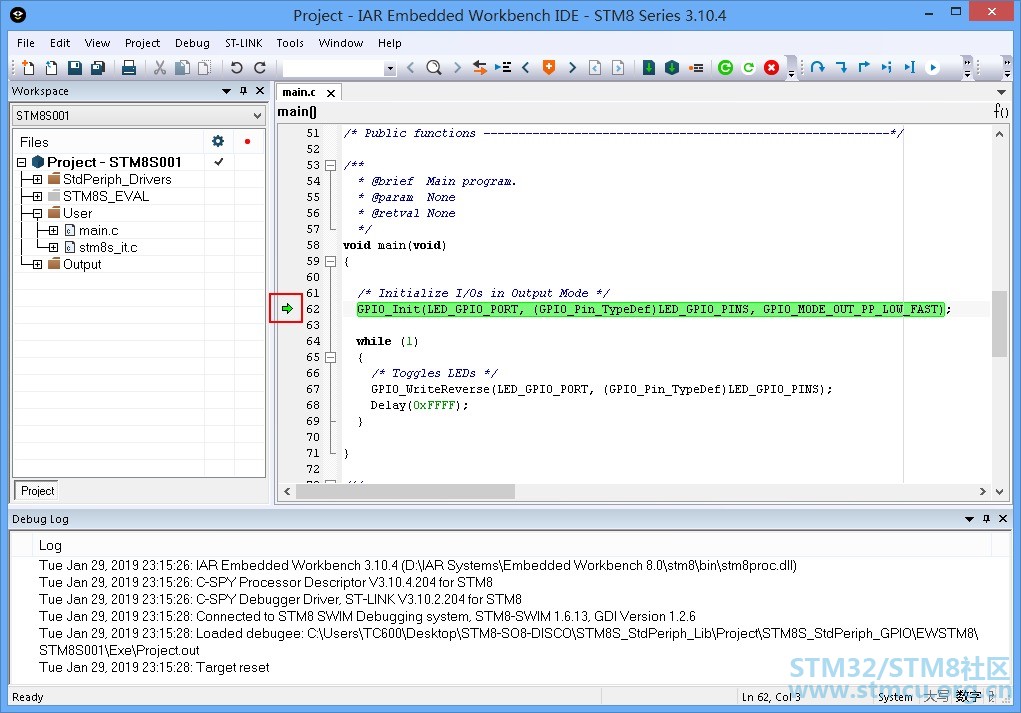Click the Step Over debug icon
Viewport: 1021px width, 713px height.
tap(818, 67)
